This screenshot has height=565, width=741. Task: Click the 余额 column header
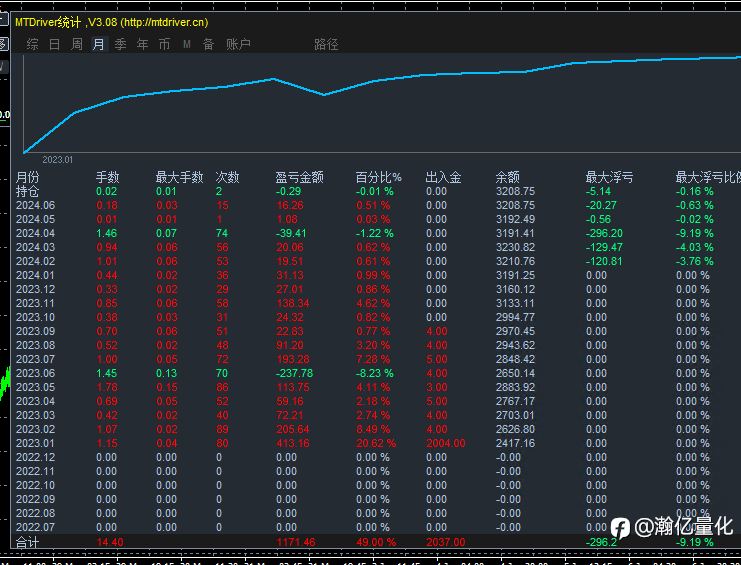point(508,177)
